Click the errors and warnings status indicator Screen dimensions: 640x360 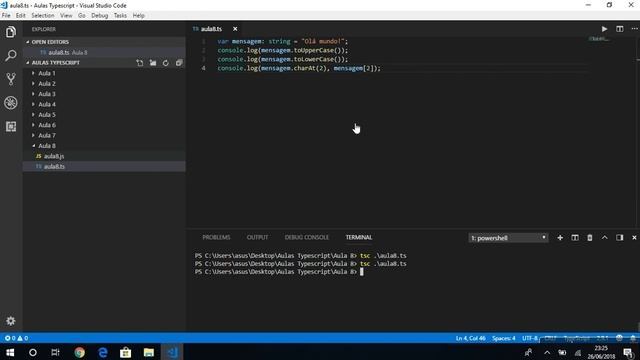(16, 338)
